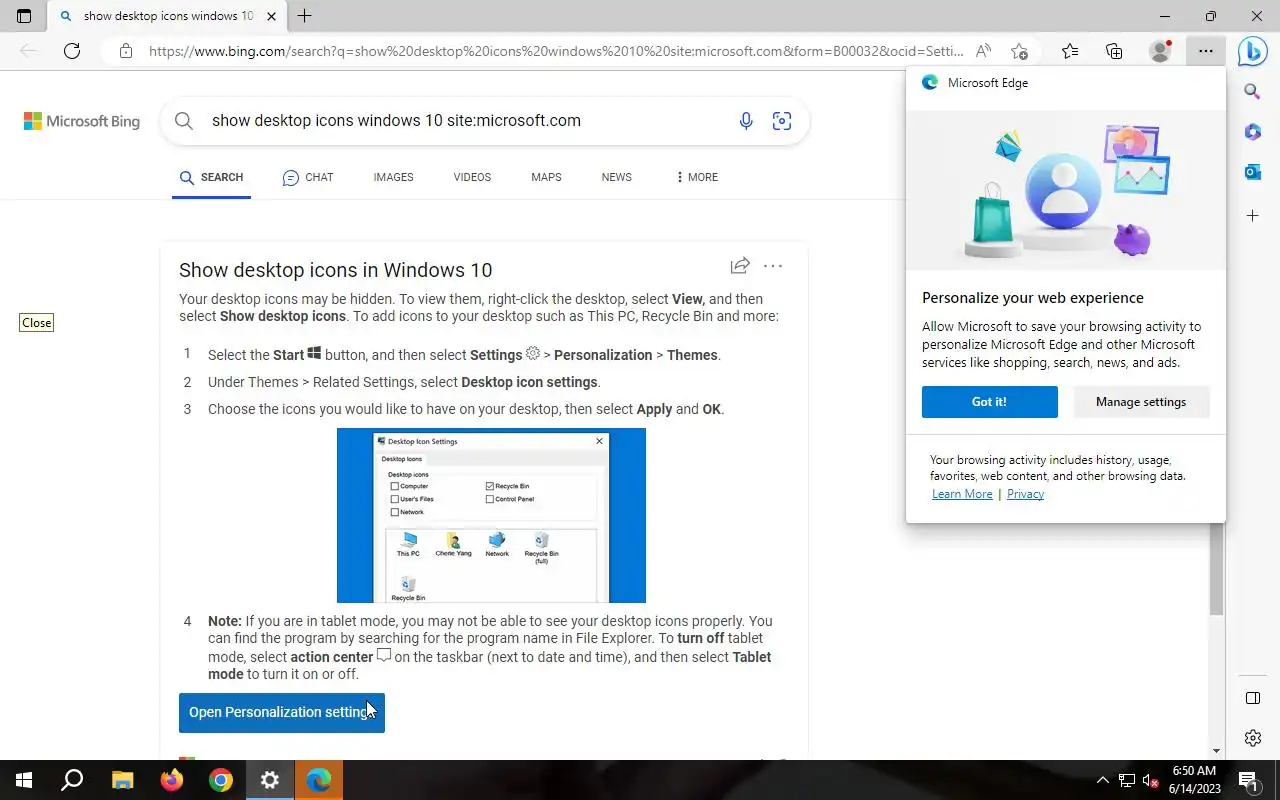Open the Privacy link
The height and width of the screenshot is (800, 1280).
pos(1025,494)
